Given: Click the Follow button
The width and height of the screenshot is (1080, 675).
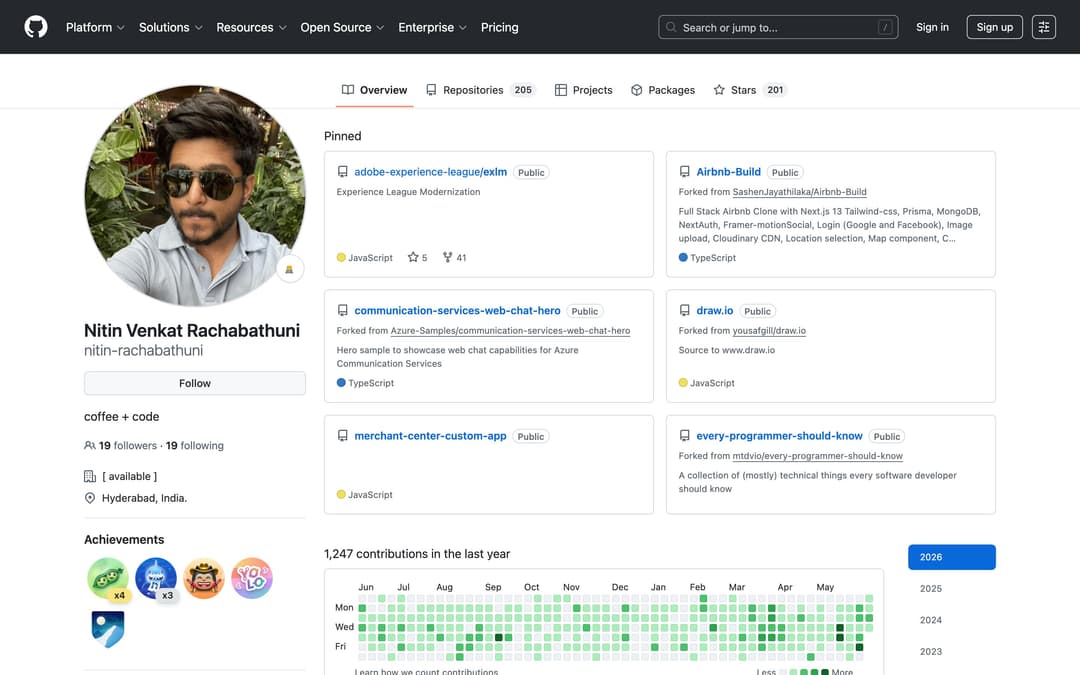Looking at the screenshot, I should (195, 383).
